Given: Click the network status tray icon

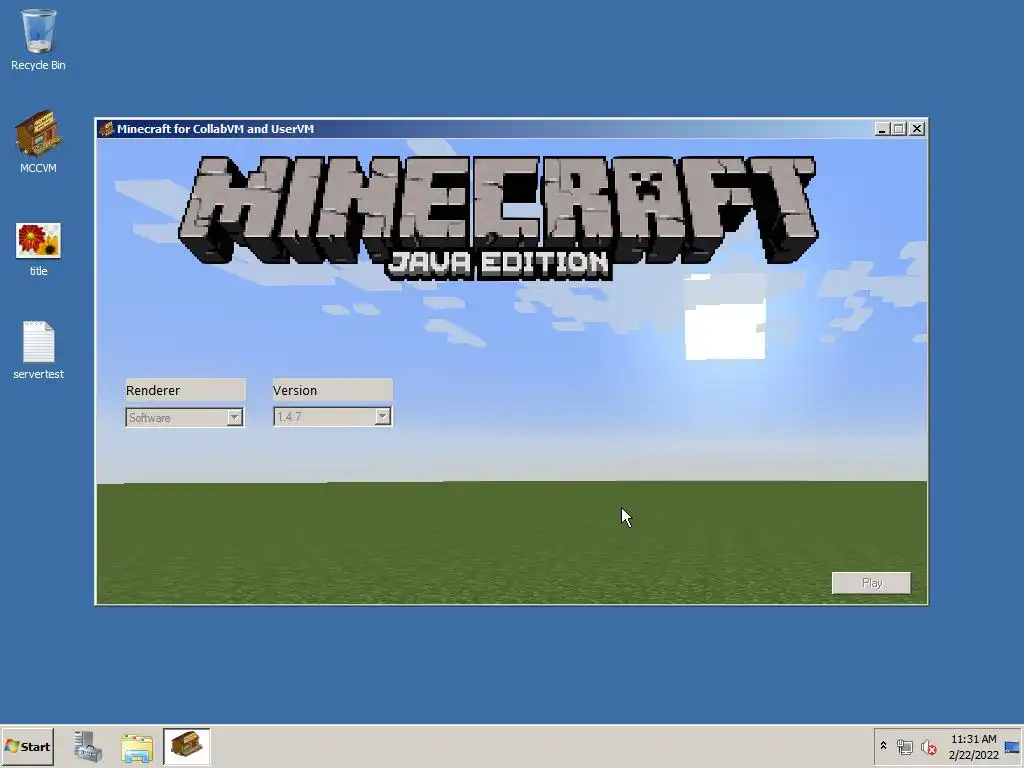Looking at the screenshot, I should pos(904,746).
